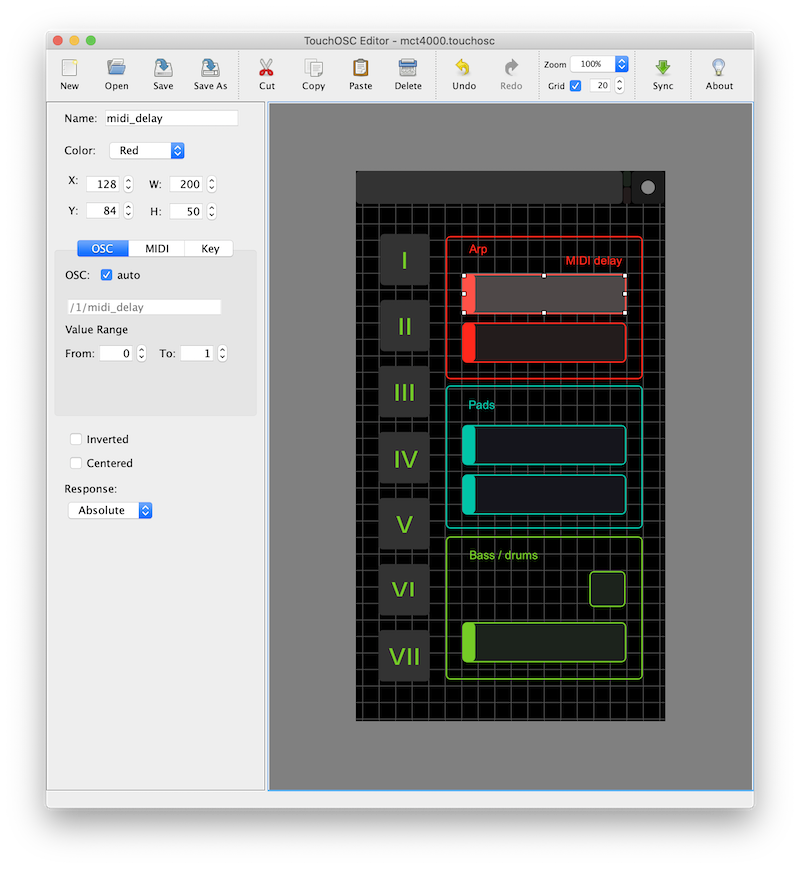
Task: Toggle the OSC auto checkbox
Action: click(106, 275)
